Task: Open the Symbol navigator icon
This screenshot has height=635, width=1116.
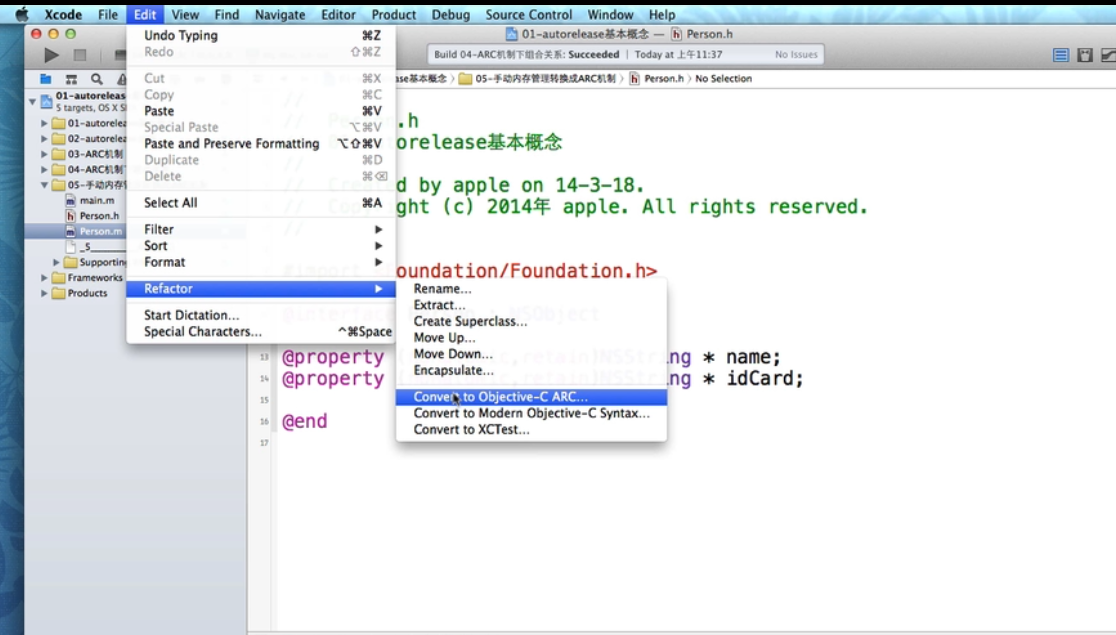Action: (x=71, y=79)
